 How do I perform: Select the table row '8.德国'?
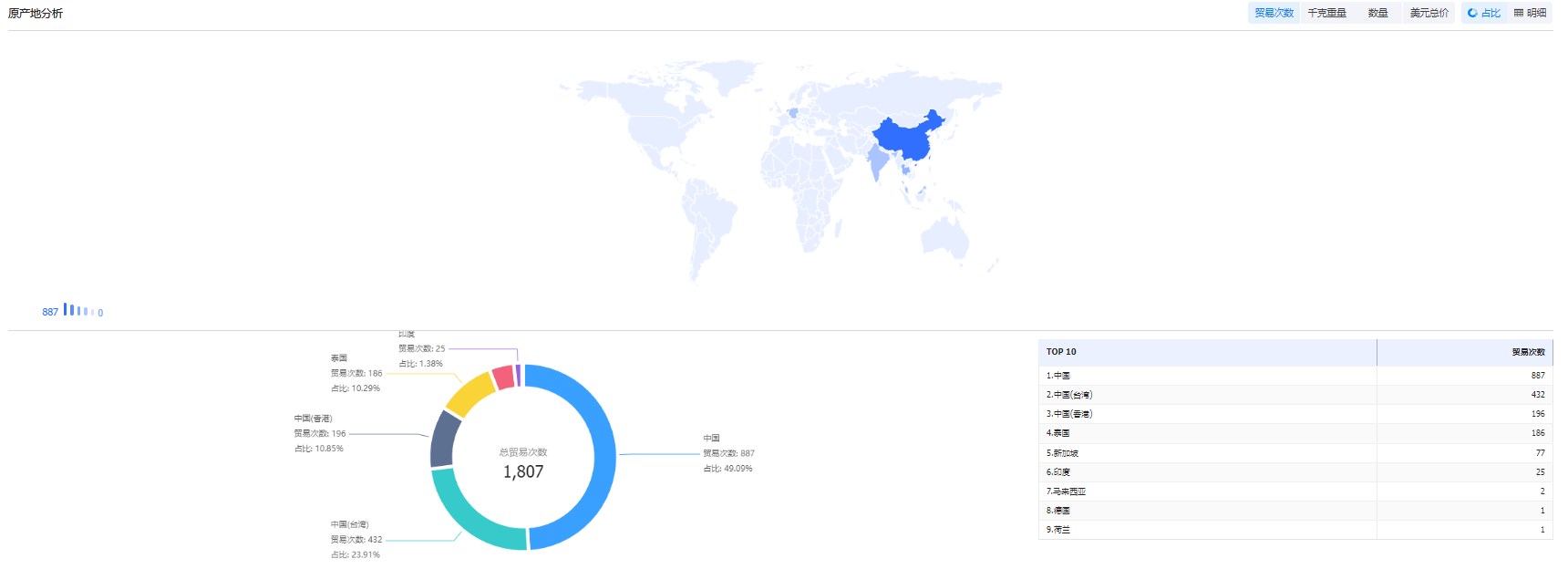coord(1295,511)
